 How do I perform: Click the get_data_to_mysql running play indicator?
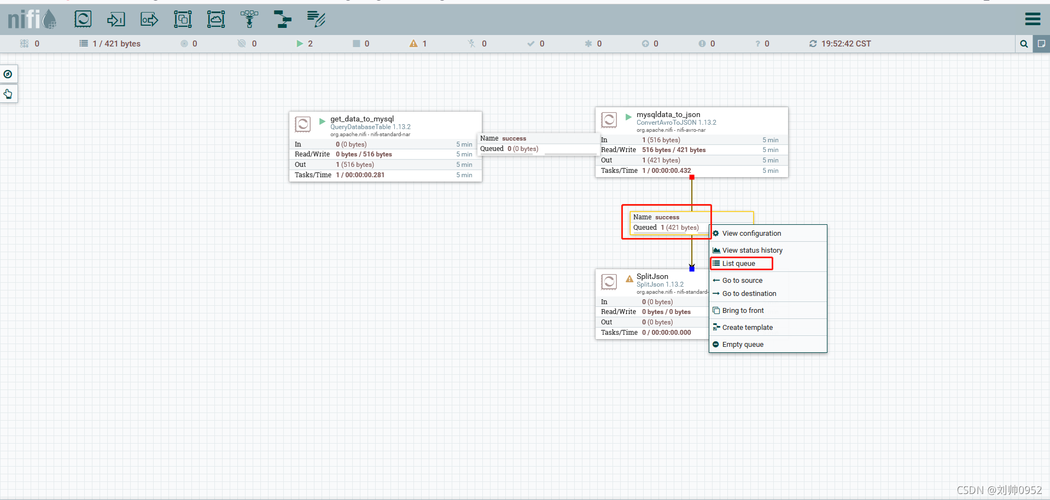pyautogui.click(x=323, y=121)
